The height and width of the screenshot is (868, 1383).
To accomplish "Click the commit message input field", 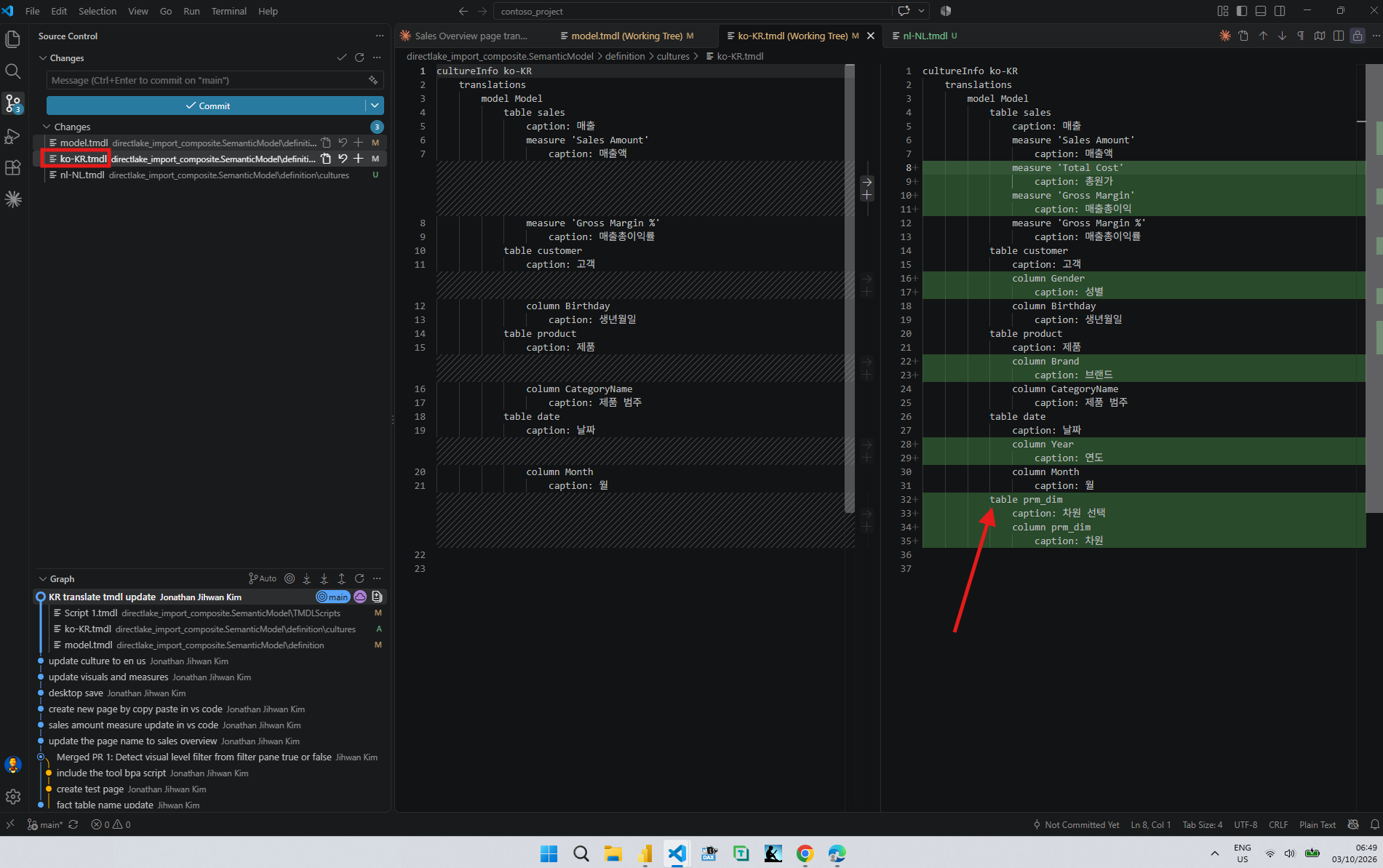I will 207,80.
